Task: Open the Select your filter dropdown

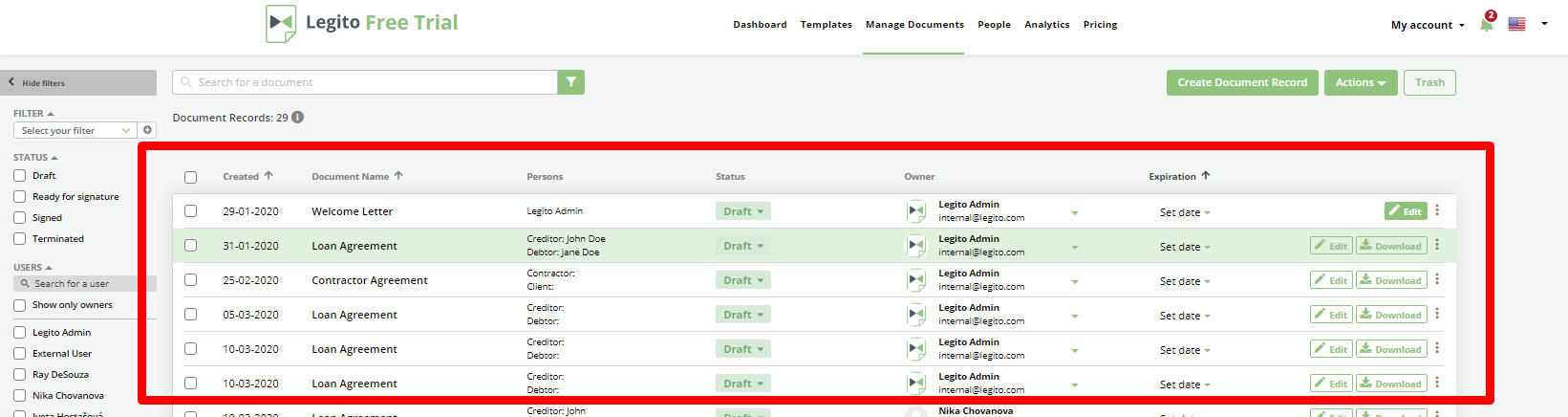Action: (75, 130)
